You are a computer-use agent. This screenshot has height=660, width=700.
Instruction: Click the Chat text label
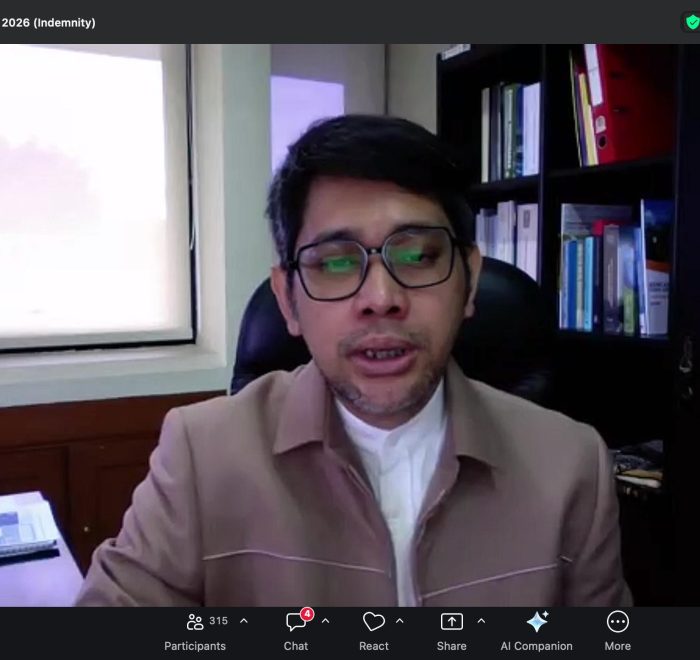(296, 646)
